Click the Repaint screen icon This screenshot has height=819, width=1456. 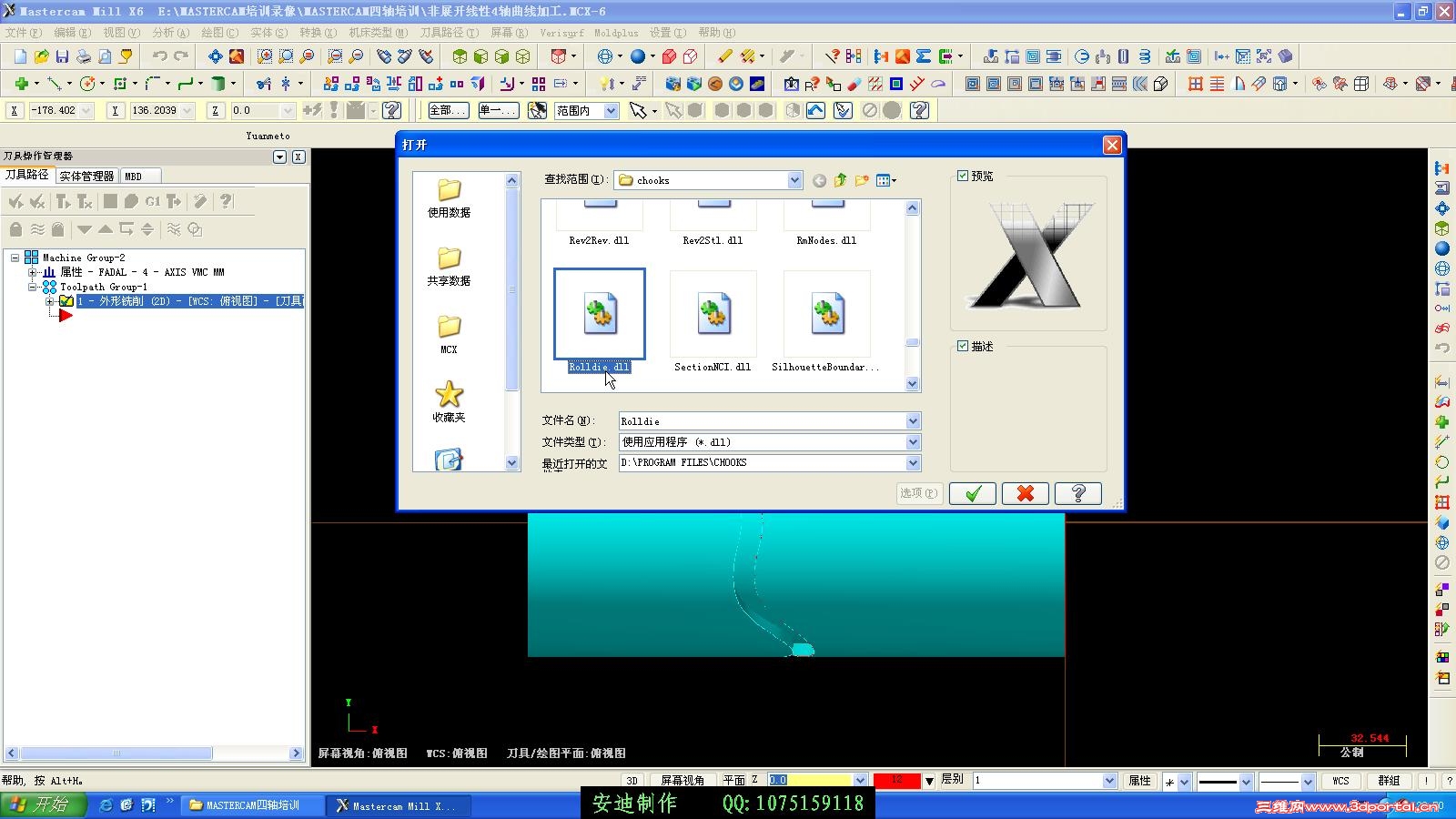click(237, 56)
